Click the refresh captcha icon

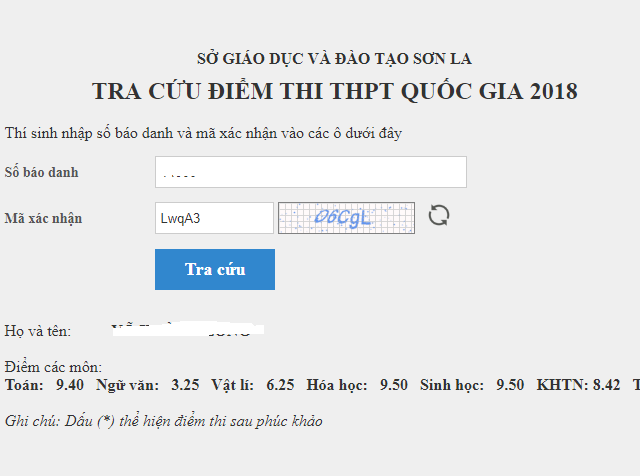[439, 216]
